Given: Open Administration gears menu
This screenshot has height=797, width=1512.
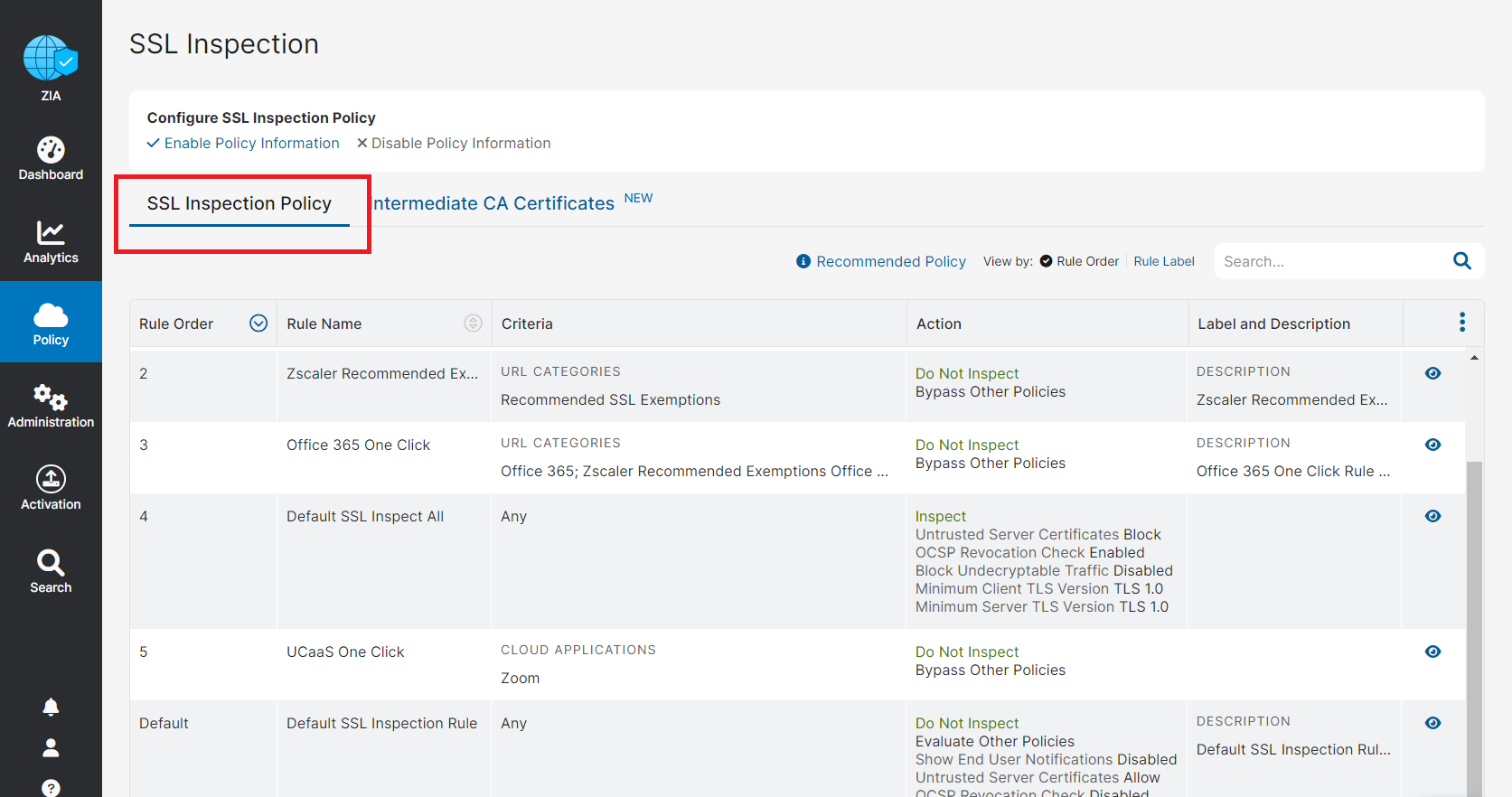Looking at the screenshot, I should click(51, 406).
